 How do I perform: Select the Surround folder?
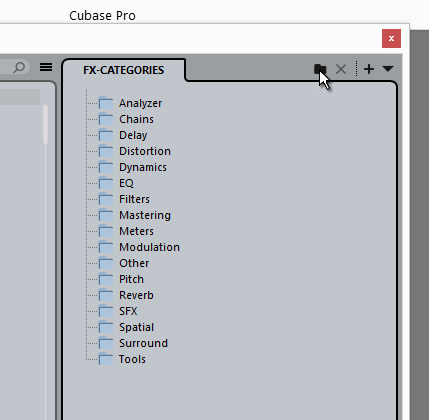click(x=143, y=343)
